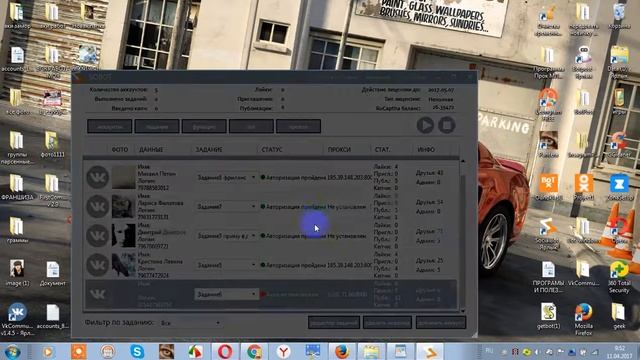Open media player icon in the taskbar
640x360 pixels.
[x=48, y=351]
